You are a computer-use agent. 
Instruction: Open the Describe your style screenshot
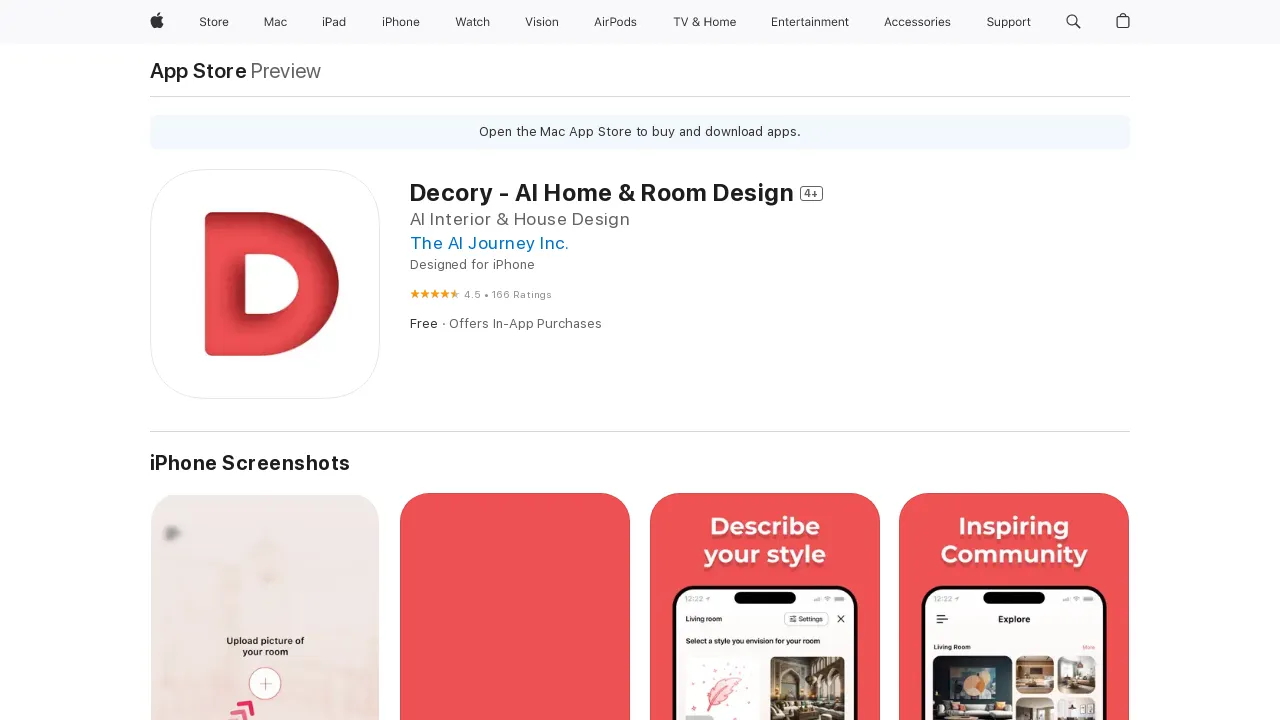click(765, 606)
